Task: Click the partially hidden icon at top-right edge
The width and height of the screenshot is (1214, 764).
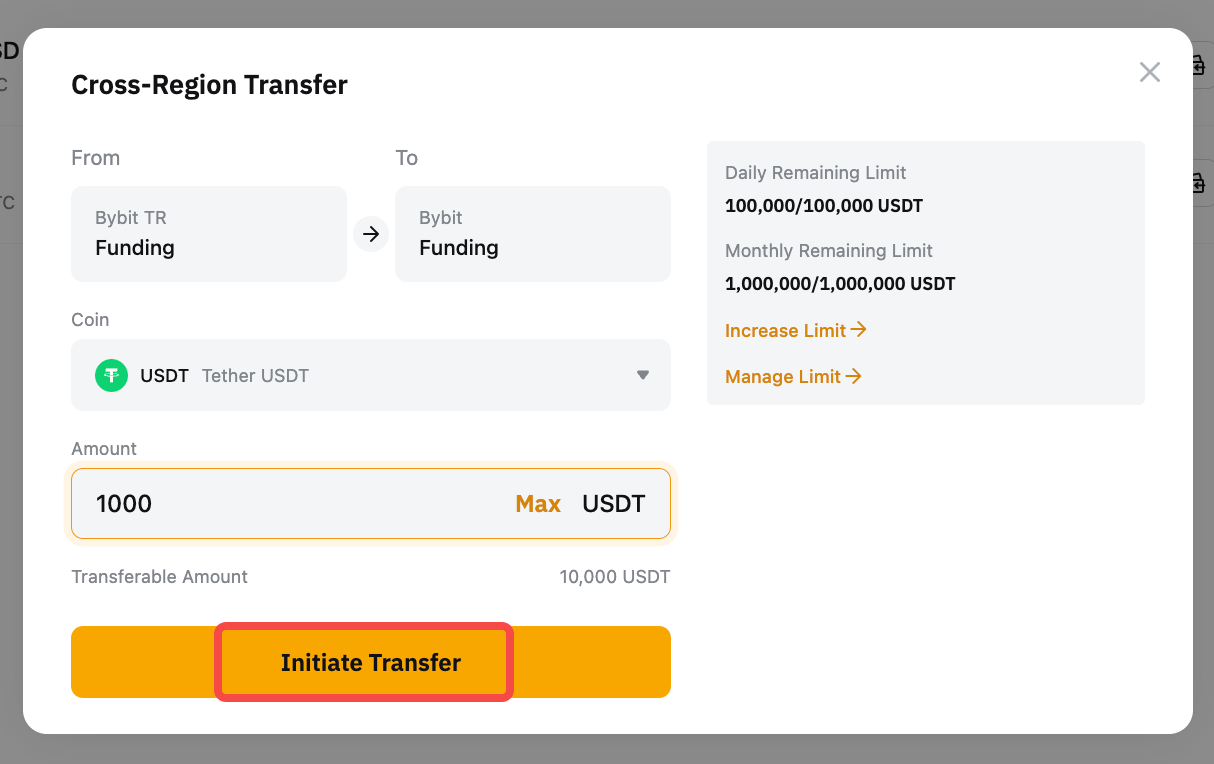Action: 1198,66
